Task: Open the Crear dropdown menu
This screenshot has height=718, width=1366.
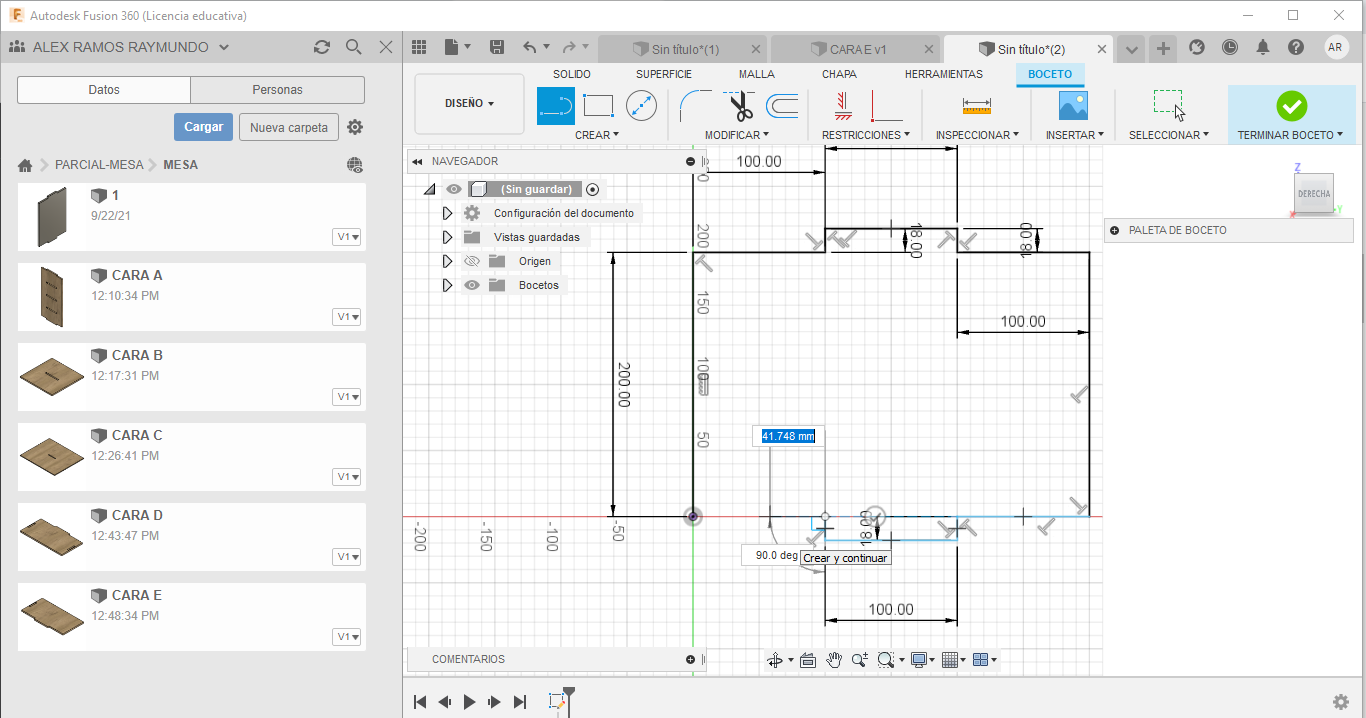Action: [597, 134]
